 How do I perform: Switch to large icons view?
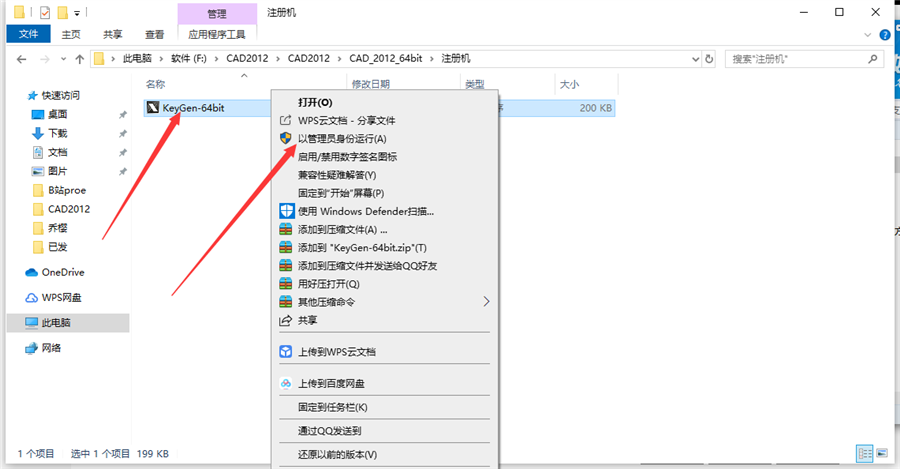pos(882,453)
